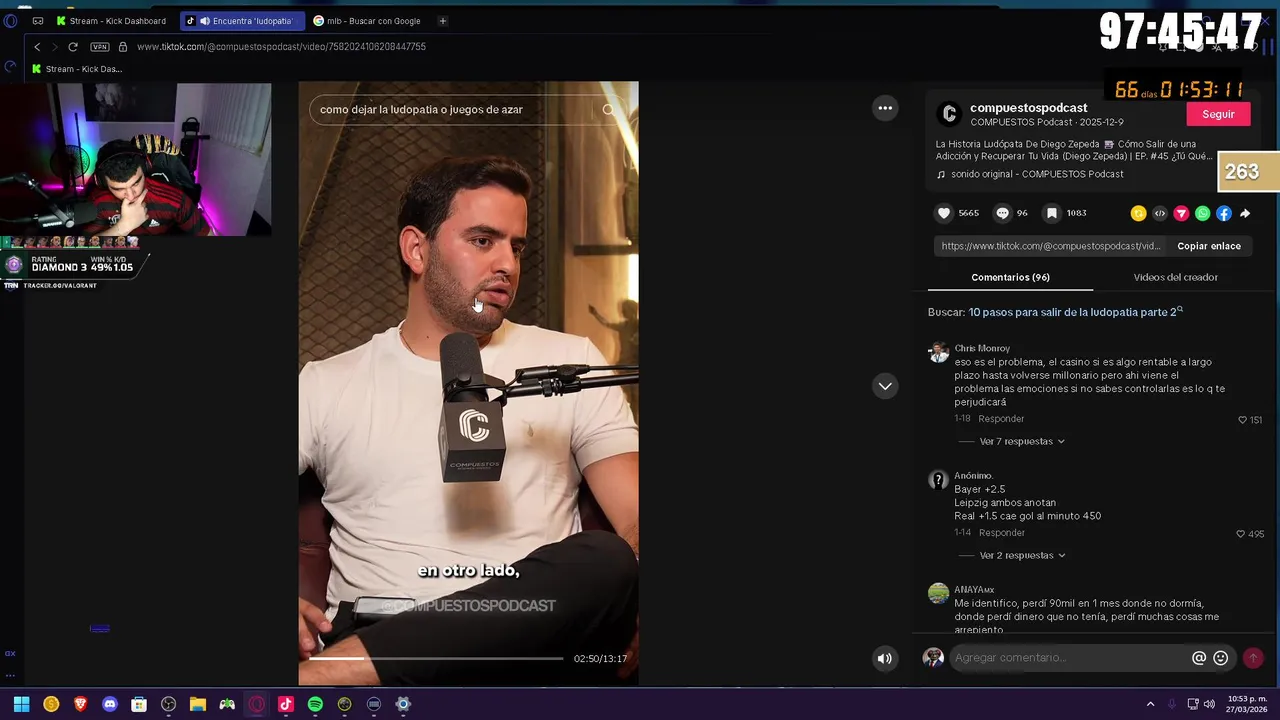The height and width of the screenshot is (720, 1280).
Task: Click the browser address bar URL
Action: tap(281, 47)
